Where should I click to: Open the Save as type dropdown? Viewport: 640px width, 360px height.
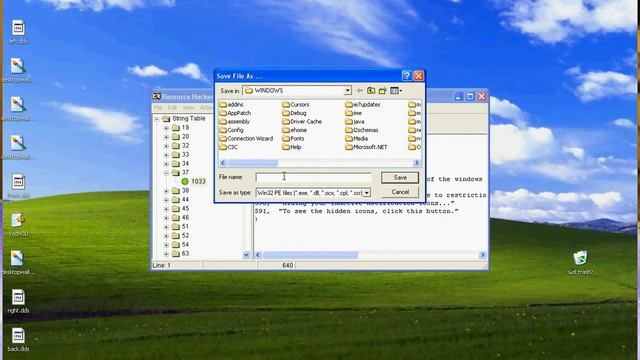coord(367,193)
